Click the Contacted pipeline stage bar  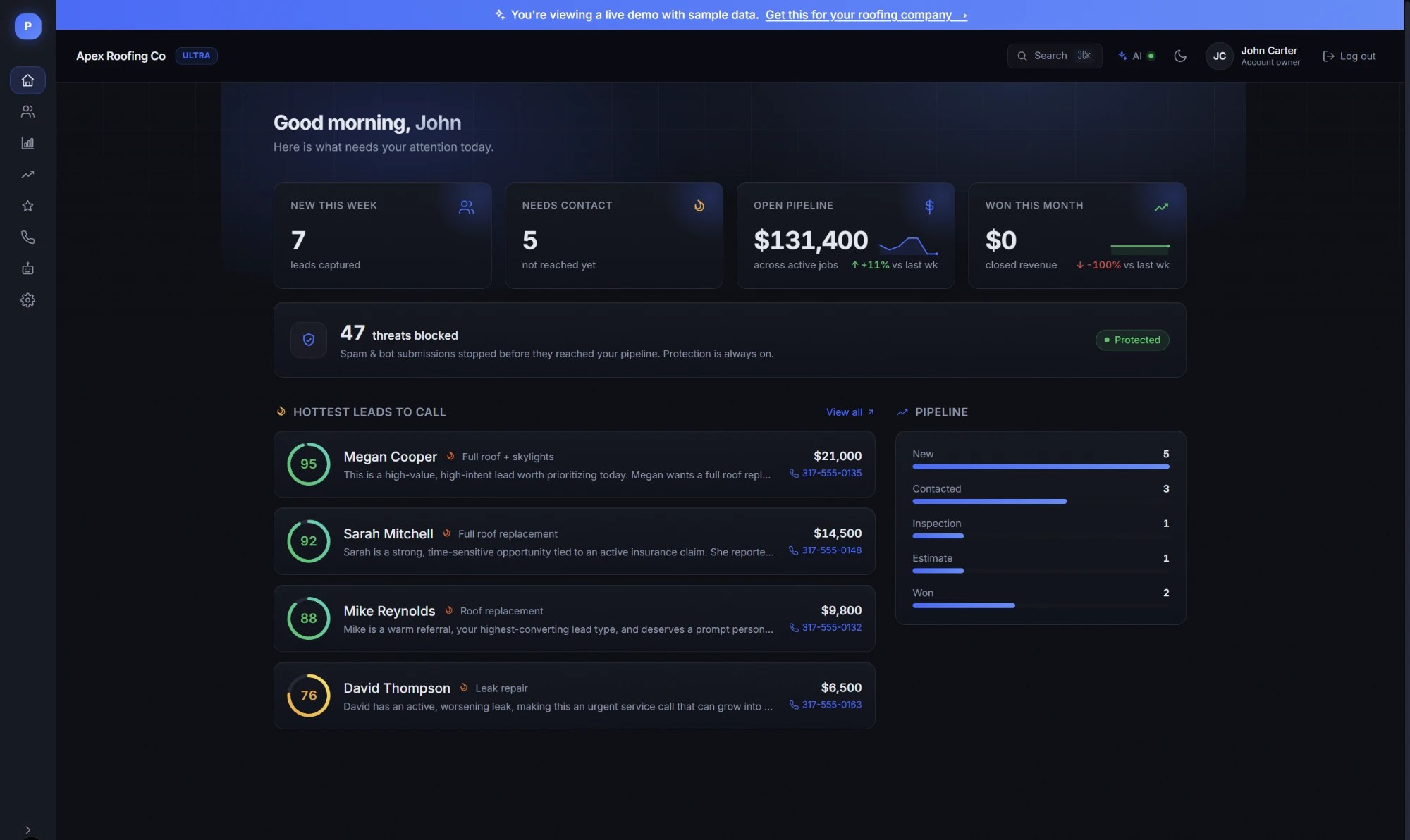[x=990, y=501]
